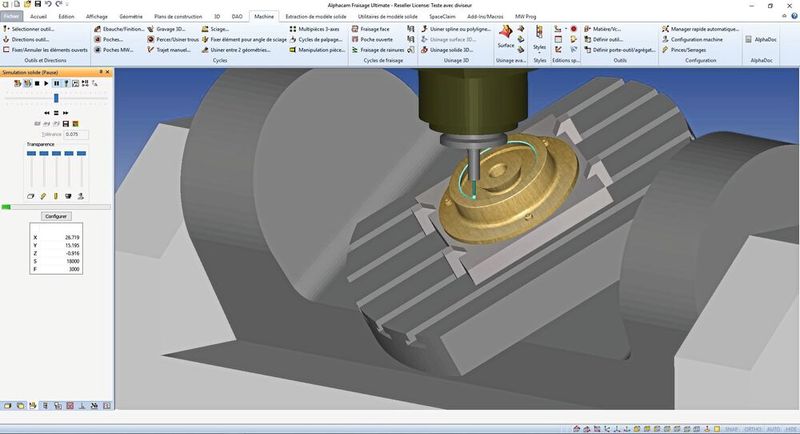Viewport: 800px width, 434px height.
Task: Click the simulation speed slider handle
Action: point(56,98)
